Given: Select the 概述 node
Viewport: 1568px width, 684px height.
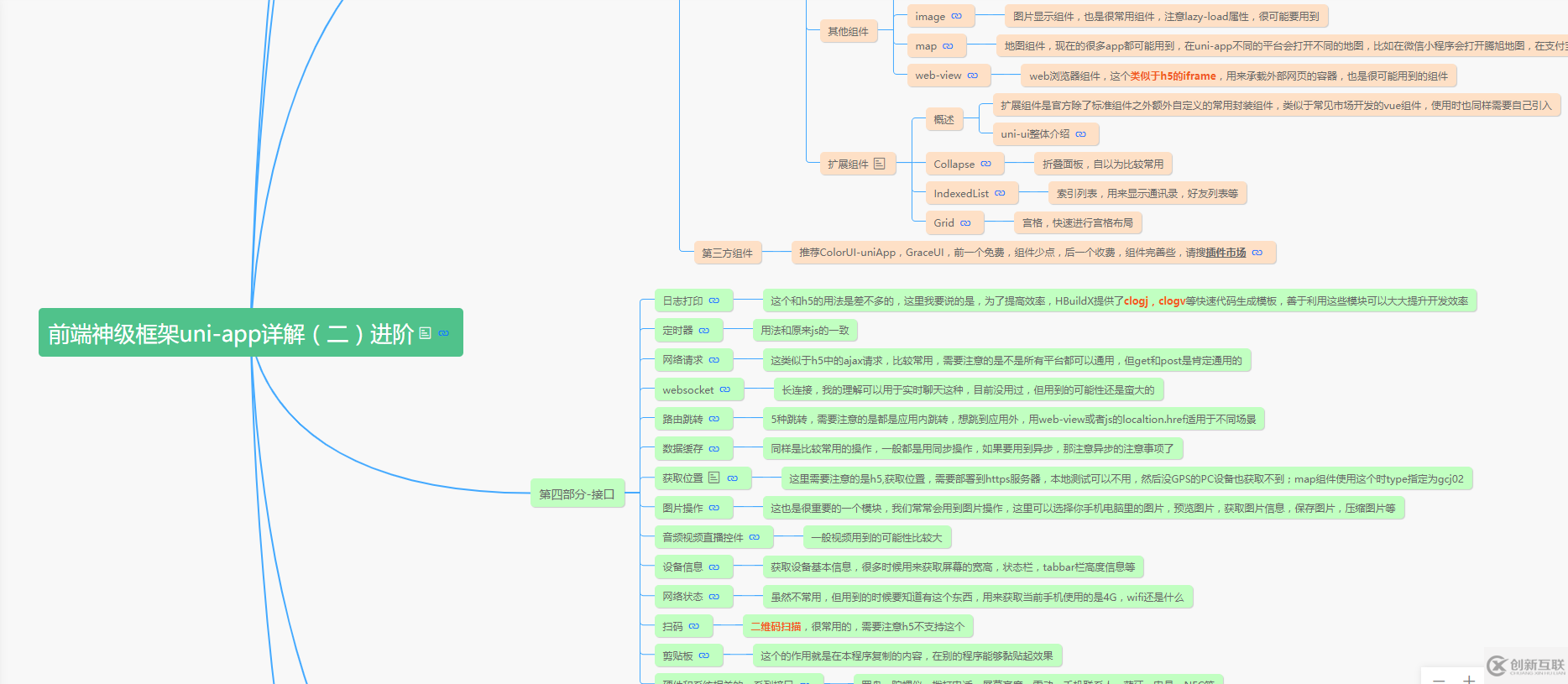Looking at the screenshot, I should point(943,119).
